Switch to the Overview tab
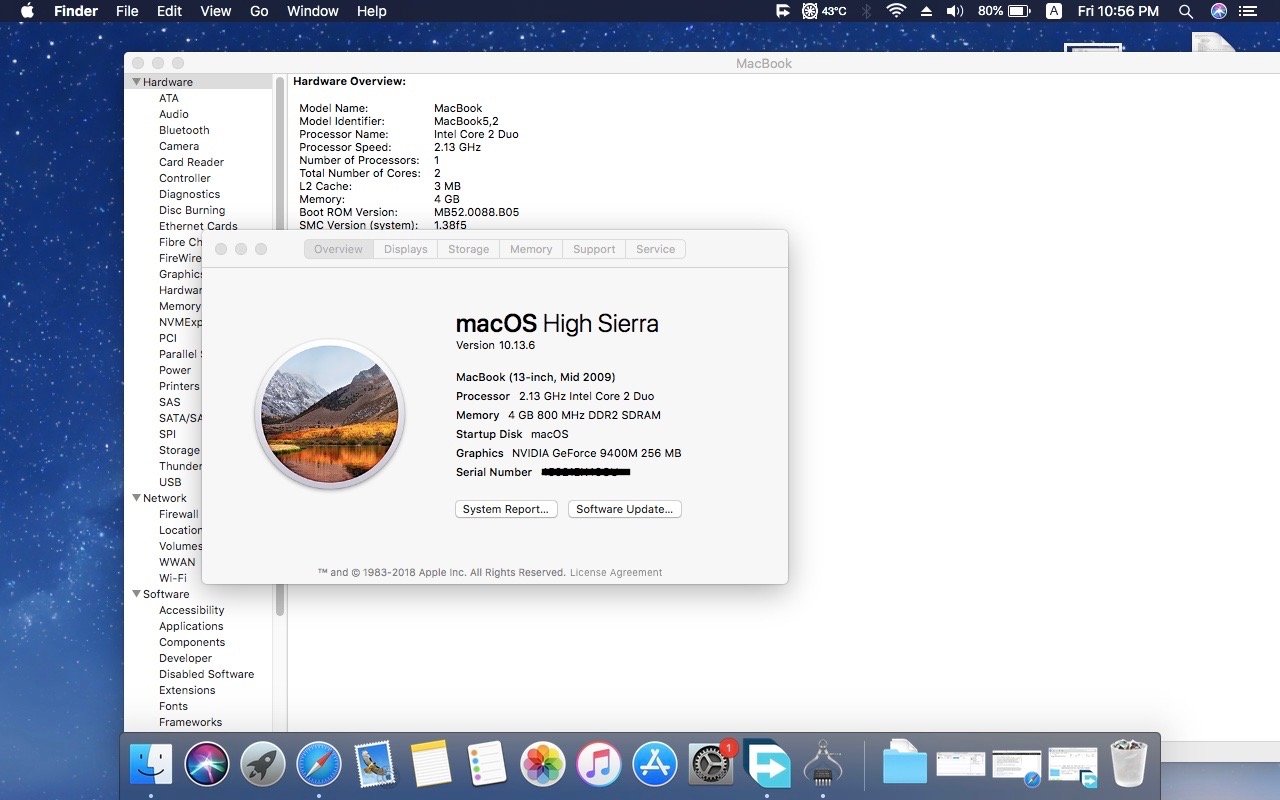The width and height of the screenshot is (1280, 800). click(339, 249)
